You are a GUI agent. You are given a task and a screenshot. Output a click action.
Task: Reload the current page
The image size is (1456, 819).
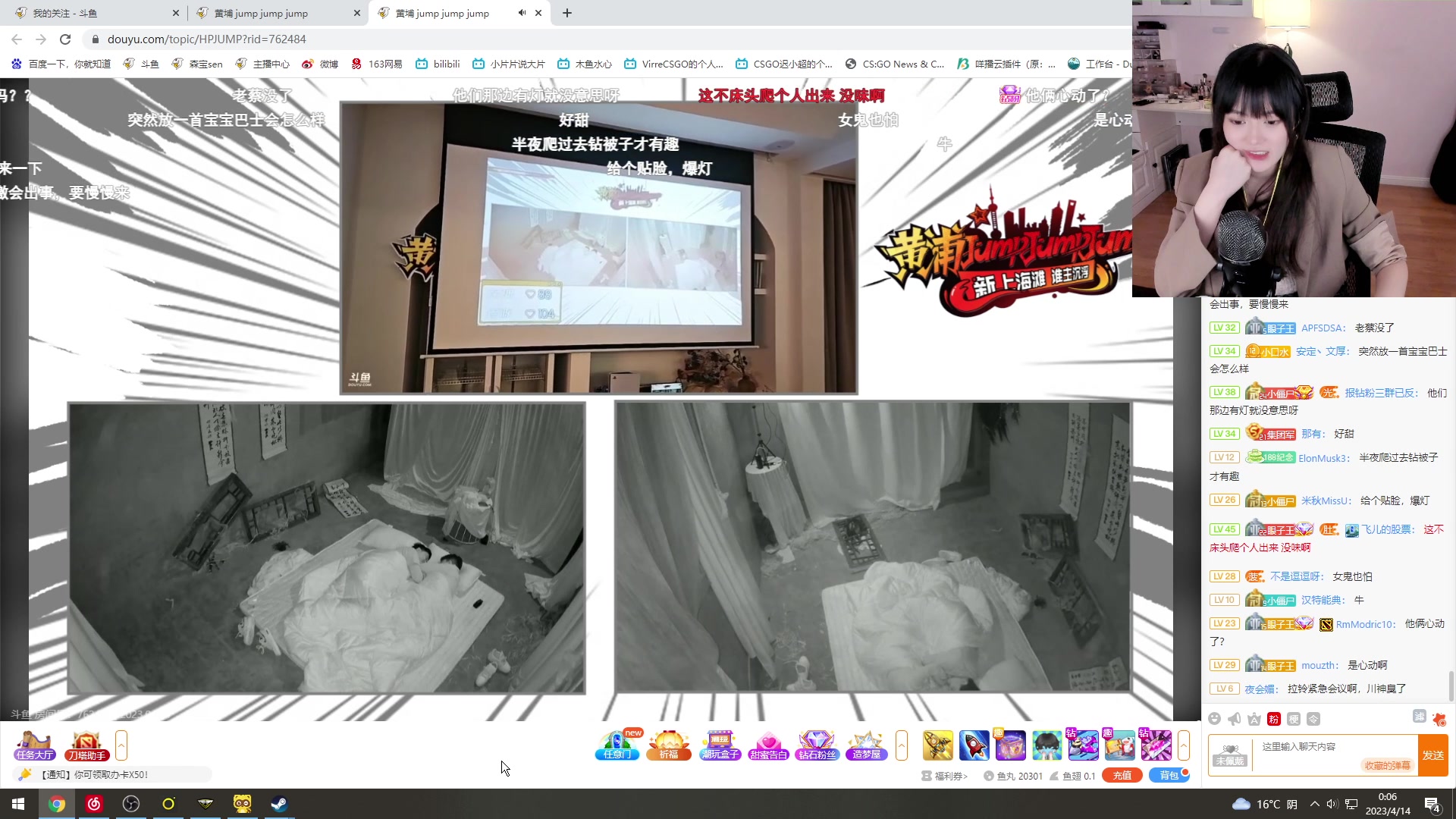point(65,39)
